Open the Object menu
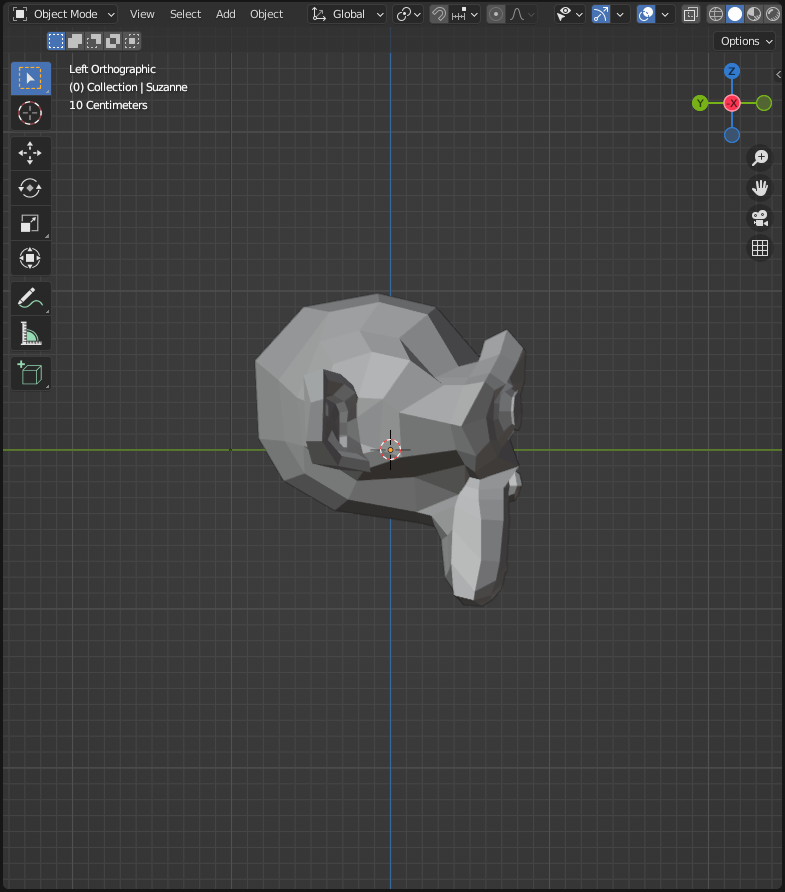Image resolution: width=785 pixels, height=892 pixels. [x=266, y=14]
